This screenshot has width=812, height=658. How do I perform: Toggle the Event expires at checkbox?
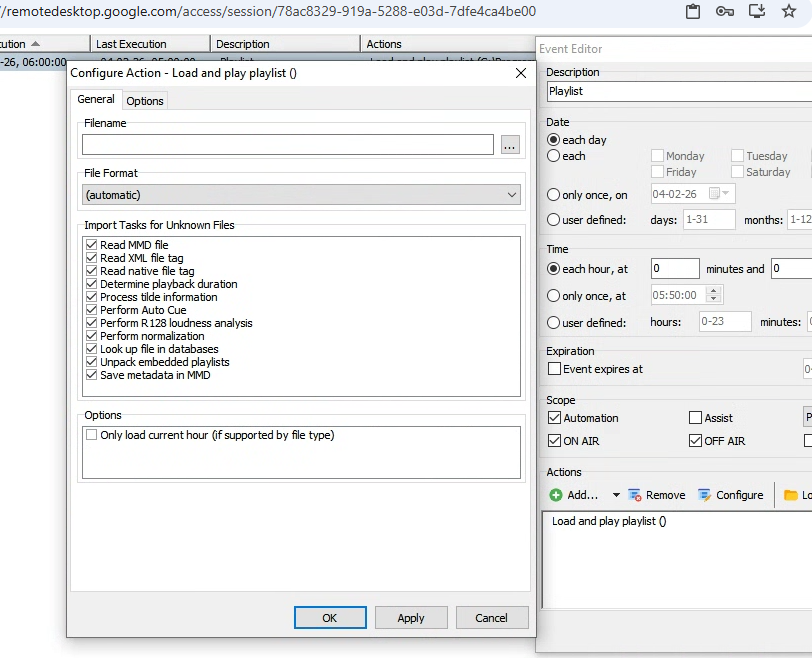[x=554, y=369]
